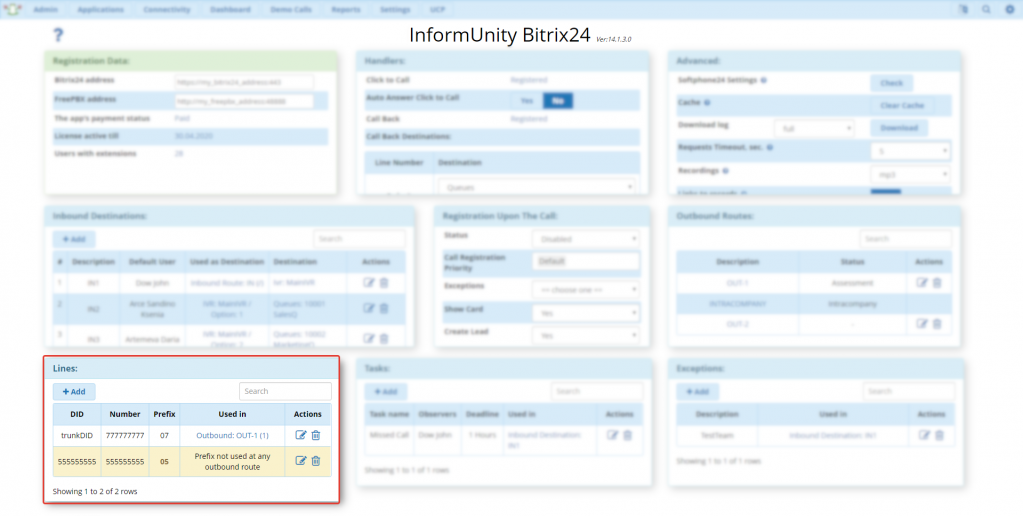Focus the Outbound Routes search field

tap(906, 239)
